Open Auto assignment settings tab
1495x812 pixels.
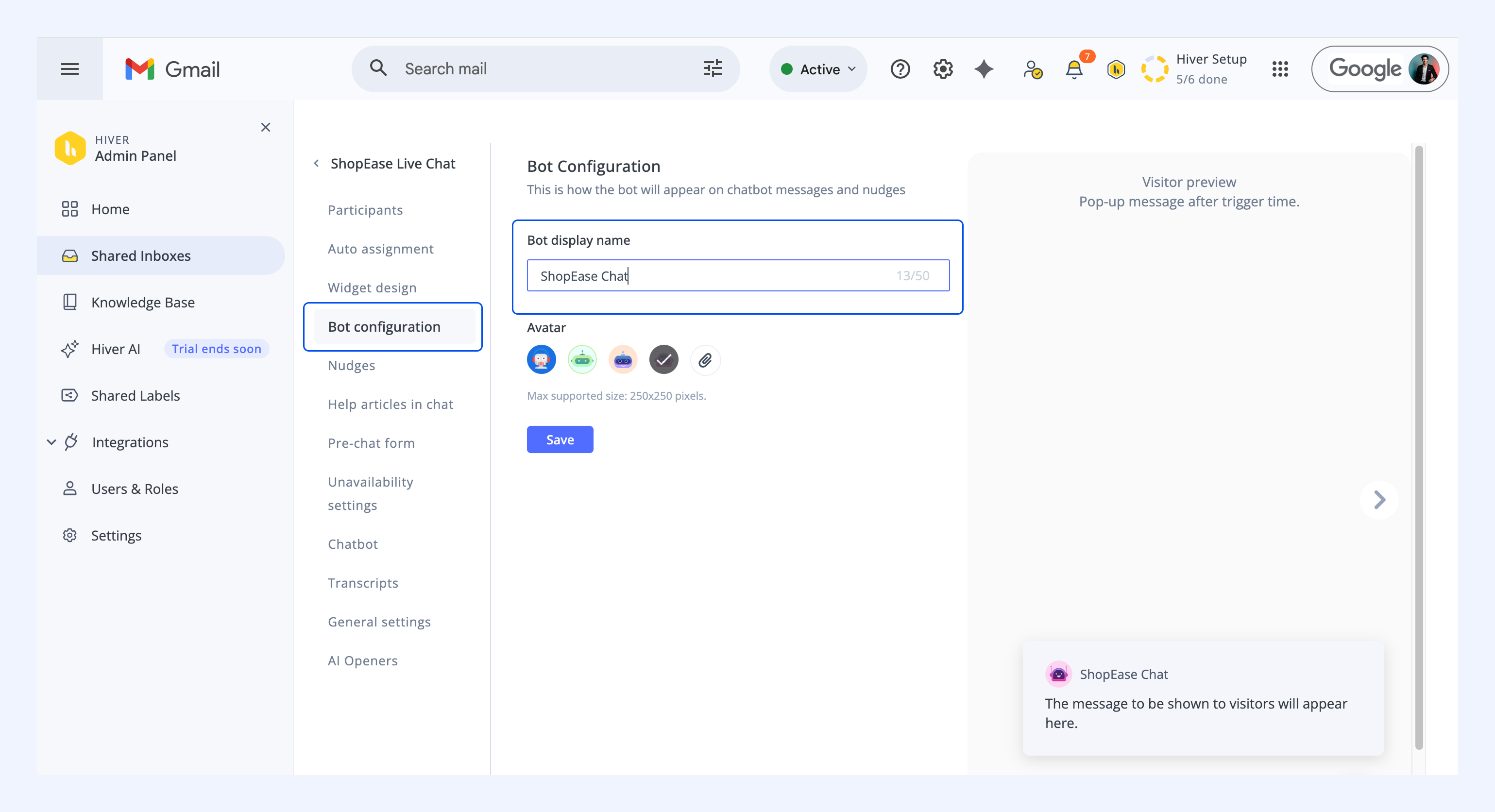click(381, 249)
